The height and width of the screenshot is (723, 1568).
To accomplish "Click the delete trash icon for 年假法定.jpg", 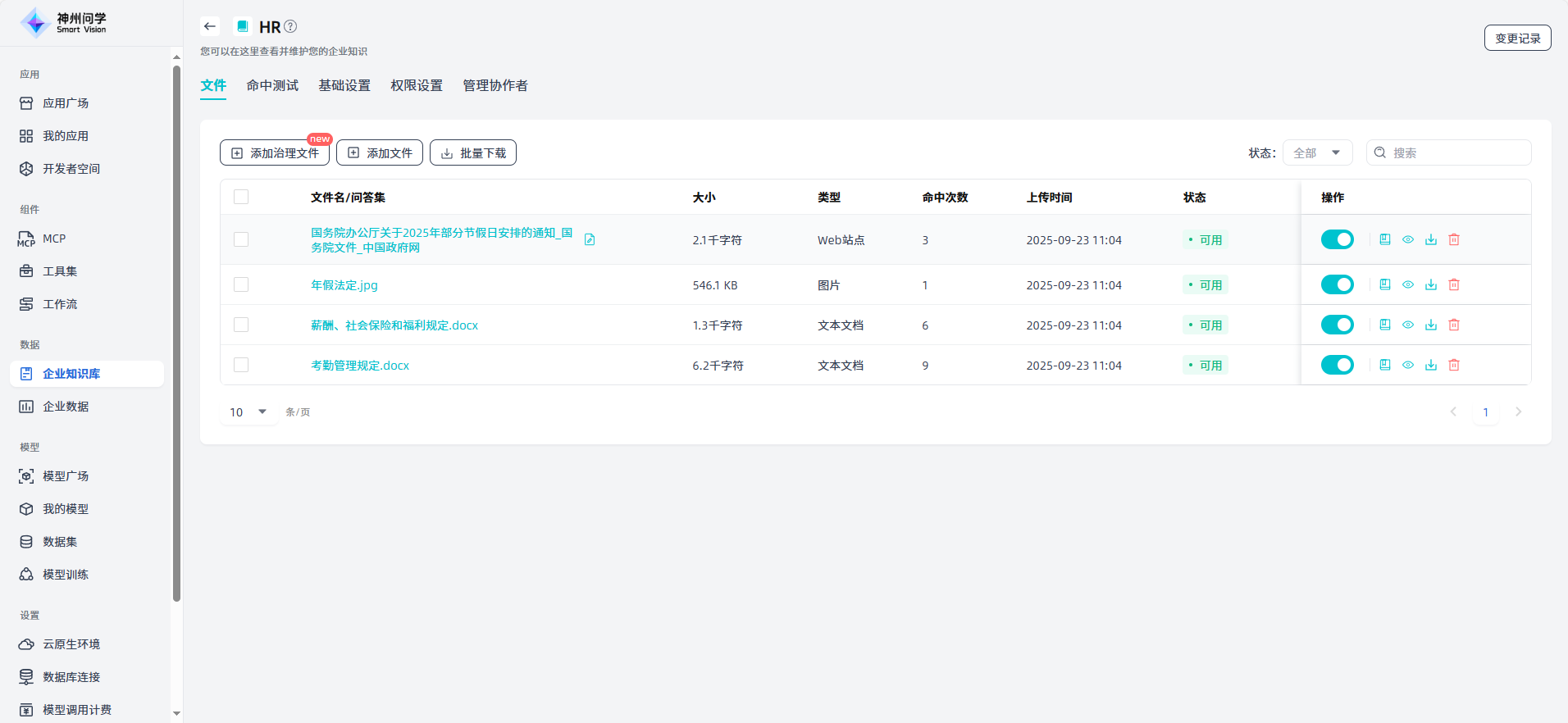I will tap(1454, 284).
